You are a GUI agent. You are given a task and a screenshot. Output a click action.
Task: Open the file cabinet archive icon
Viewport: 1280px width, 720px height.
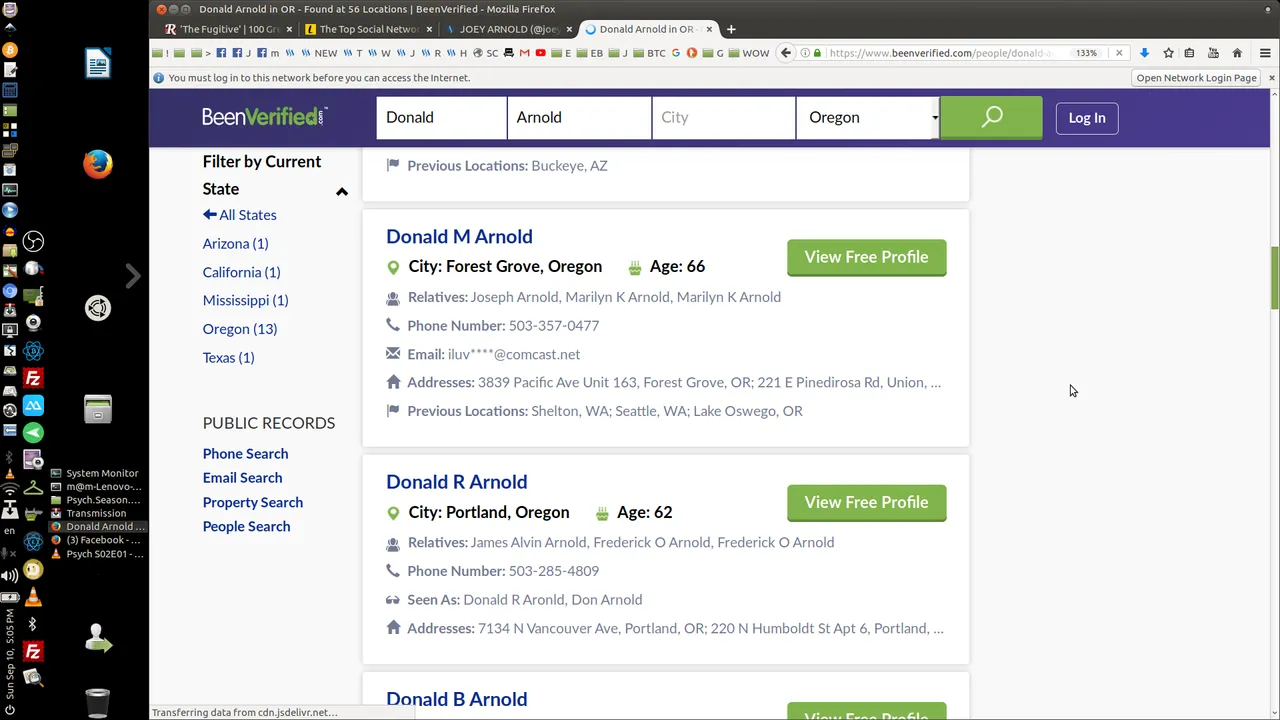[x=98, y=408]
